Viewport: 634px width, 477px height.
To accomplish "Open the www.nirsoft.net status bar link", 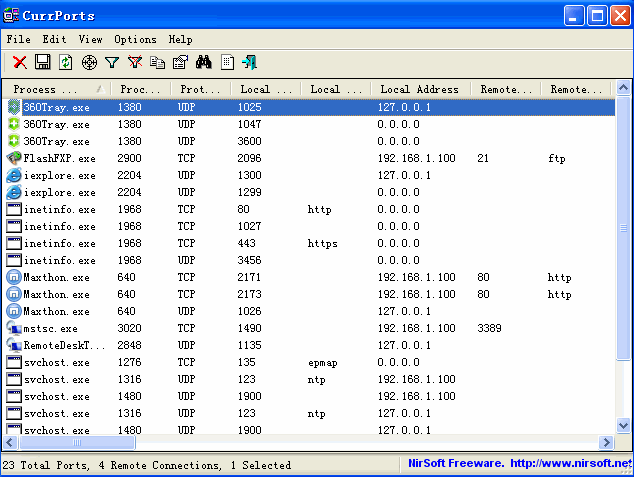I will 571,463.
